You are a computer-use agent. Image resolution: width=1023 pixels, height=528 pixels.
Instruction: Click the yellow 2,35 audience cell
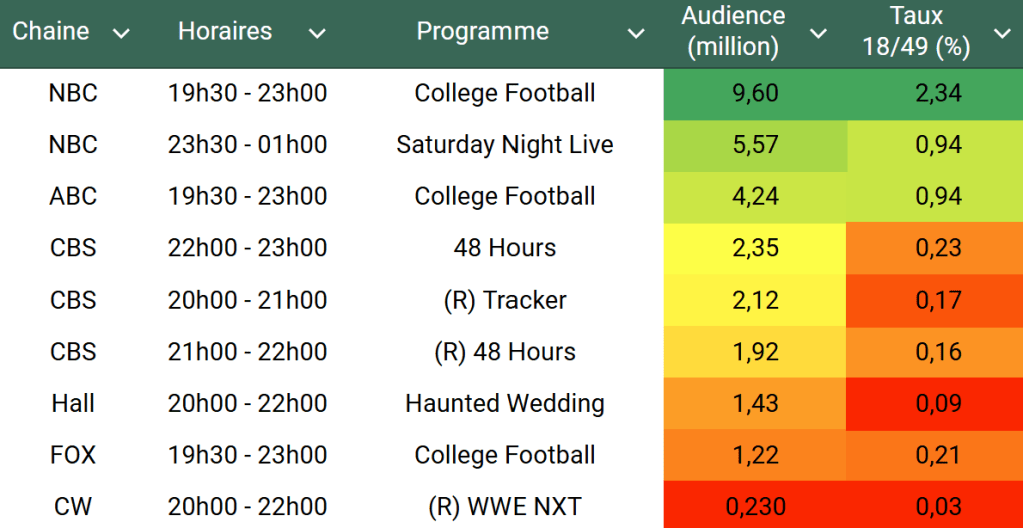tap(755, 248)
